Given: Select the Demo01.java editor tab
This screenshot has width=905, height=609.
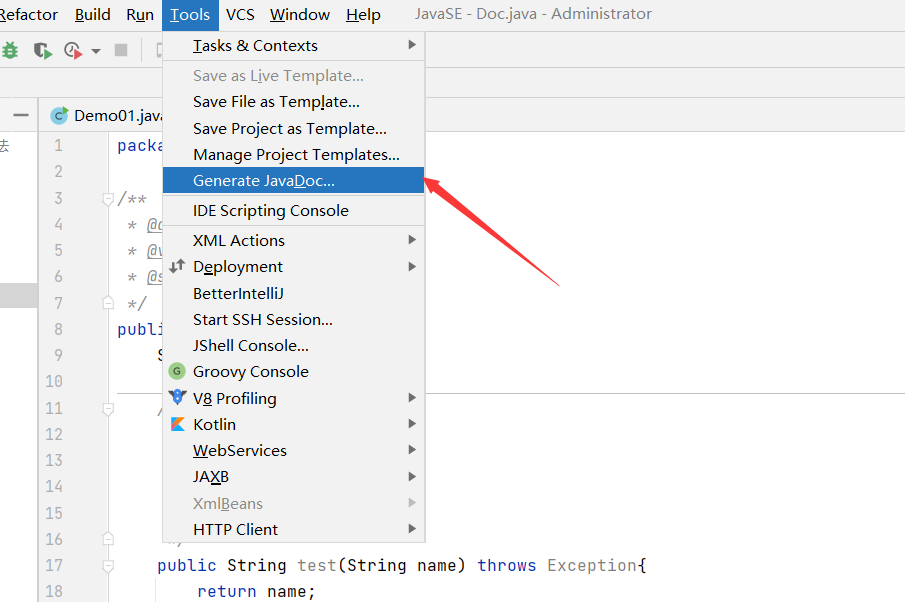Looking at the screenshot, I should (105, 115).
